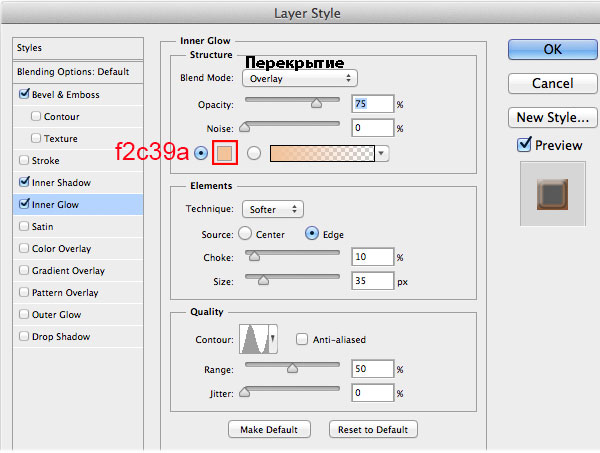Click the Size slider handle
The image size is (600, 453).
(x=263, y=280)
